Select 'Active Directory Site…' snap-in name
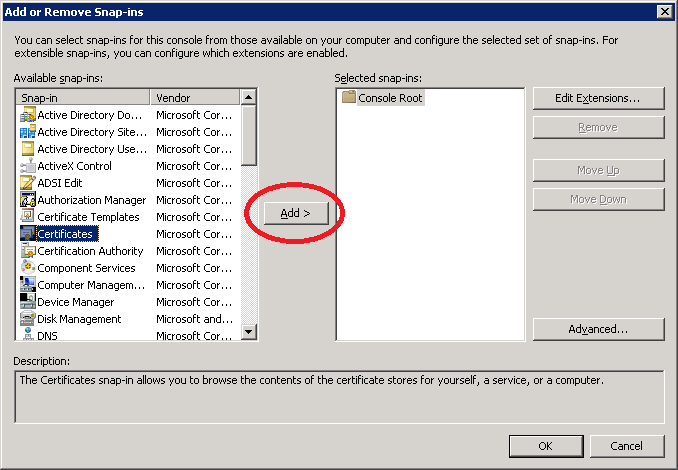 [92, 132]
